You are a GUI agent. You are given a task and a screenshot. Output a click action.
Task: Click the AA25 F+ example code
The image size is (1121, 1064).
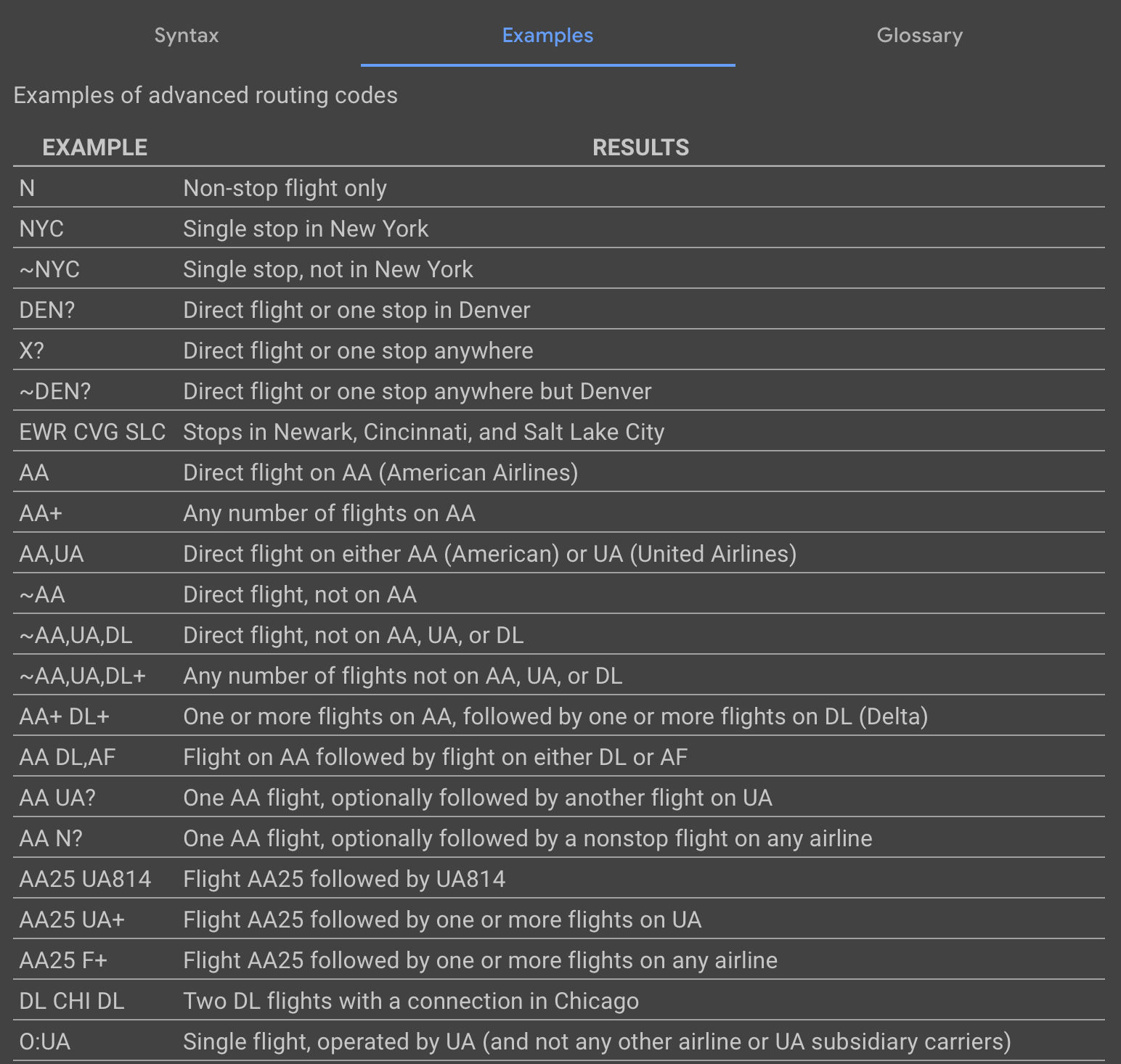coord(63,961)
